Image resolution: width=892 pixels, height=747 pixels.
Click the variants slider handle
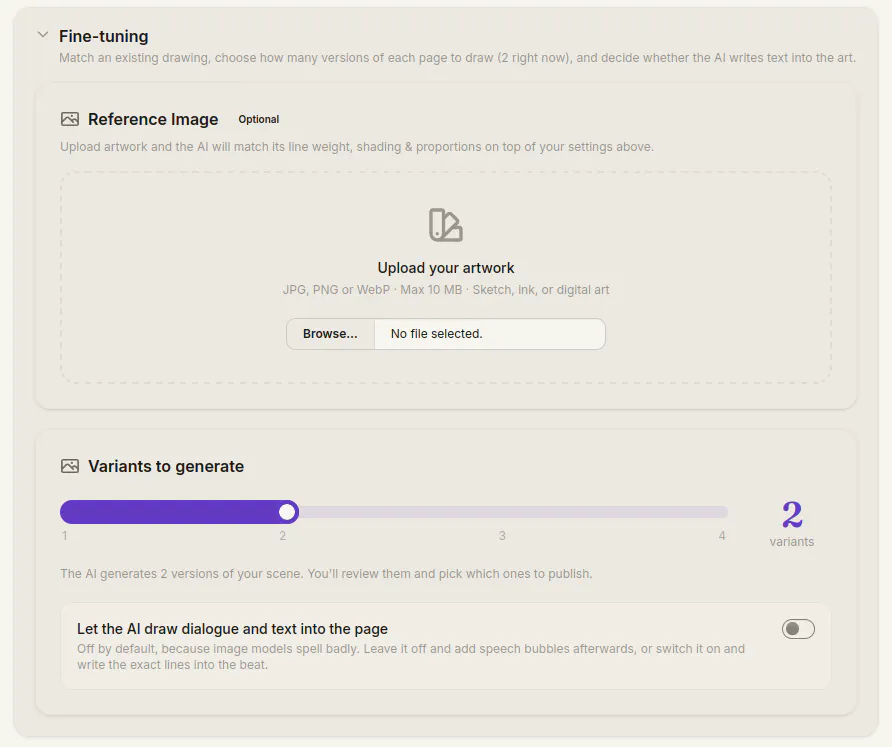pyautogui.click(x=288, y=512)
